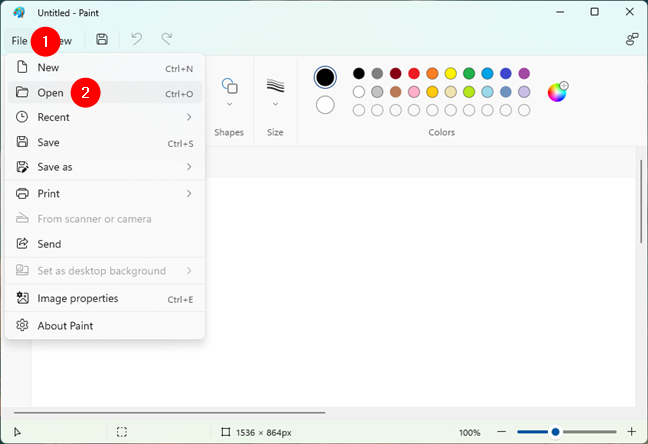Click the canvas size icon in status bar
Screen dimensions: 648x444
(x=225, y=432)
